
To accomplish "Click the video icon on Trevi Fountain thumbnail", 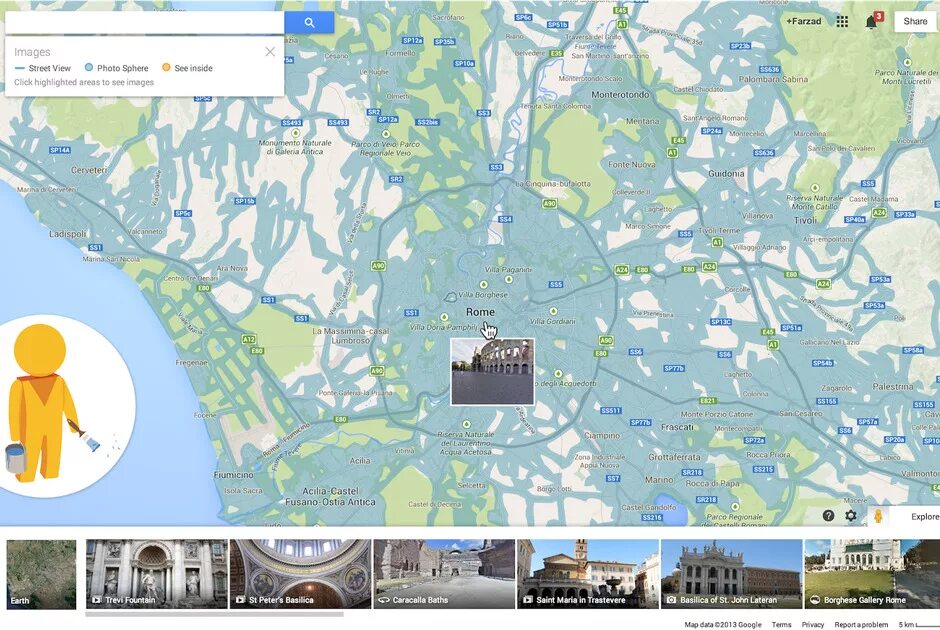I will point(96,599).
